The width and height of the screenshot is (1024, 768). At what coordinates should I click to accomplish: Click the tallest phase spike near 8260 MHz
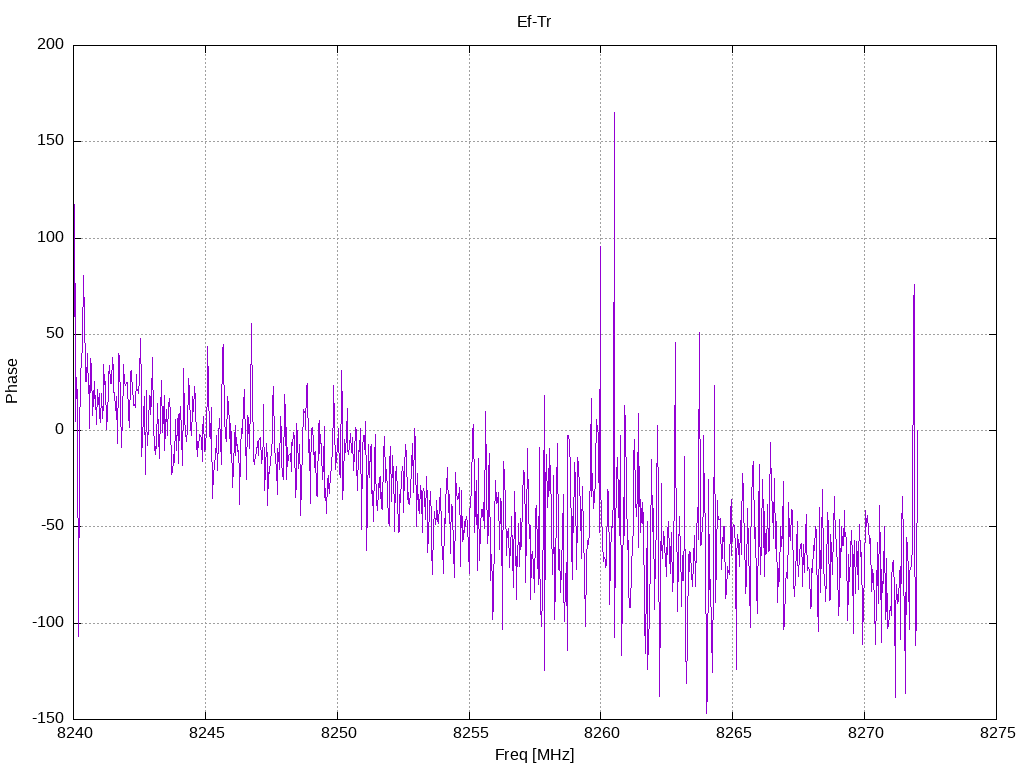[x=614, y=114]
